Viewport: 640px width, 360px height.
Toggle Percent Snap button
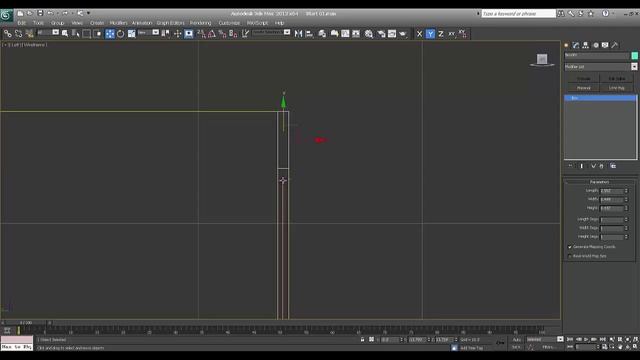pyautogui.click(x=222, y=34)
